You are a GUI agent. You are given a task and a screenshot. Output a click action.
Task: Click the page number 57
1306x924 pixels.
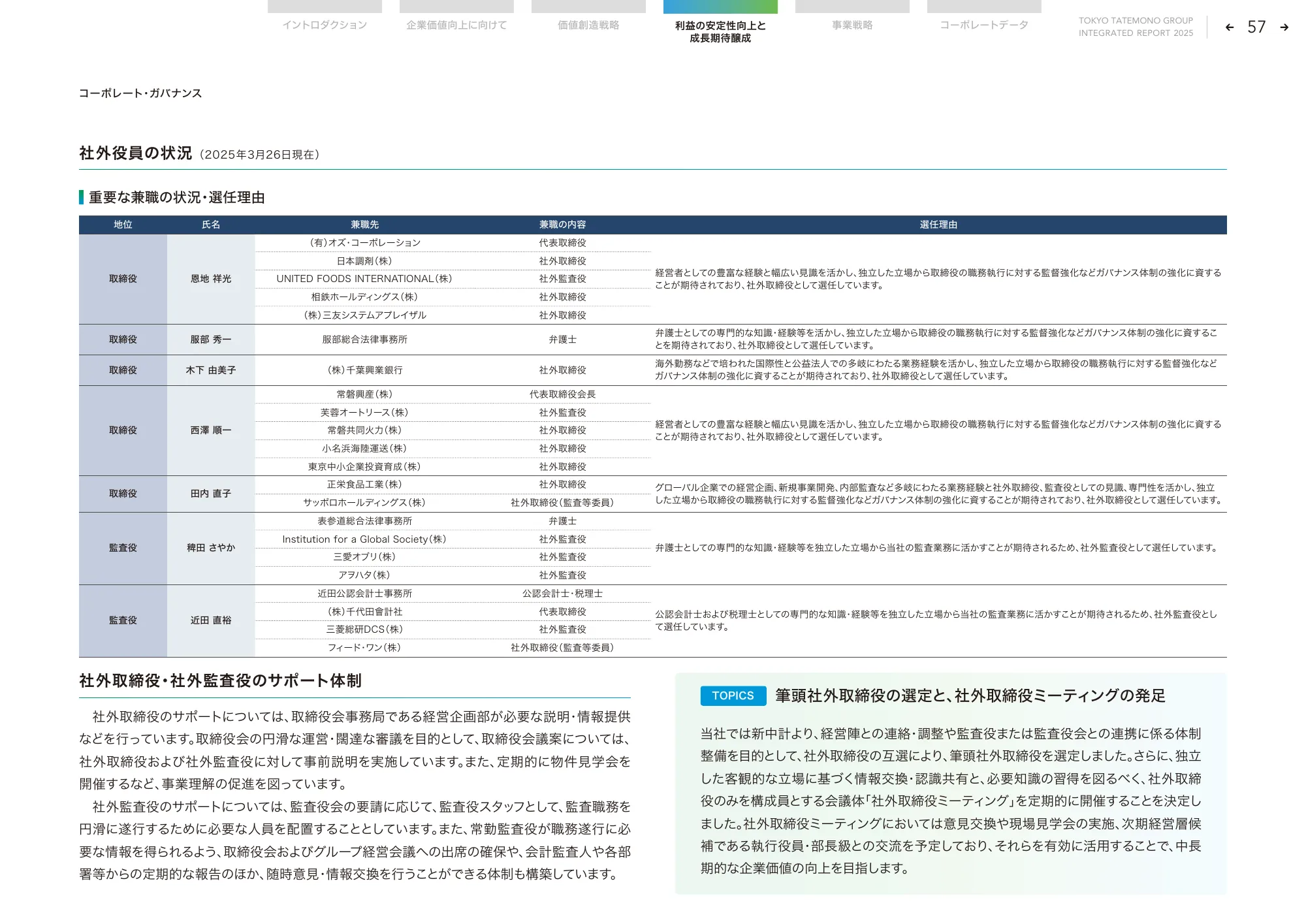point(1256,27)
